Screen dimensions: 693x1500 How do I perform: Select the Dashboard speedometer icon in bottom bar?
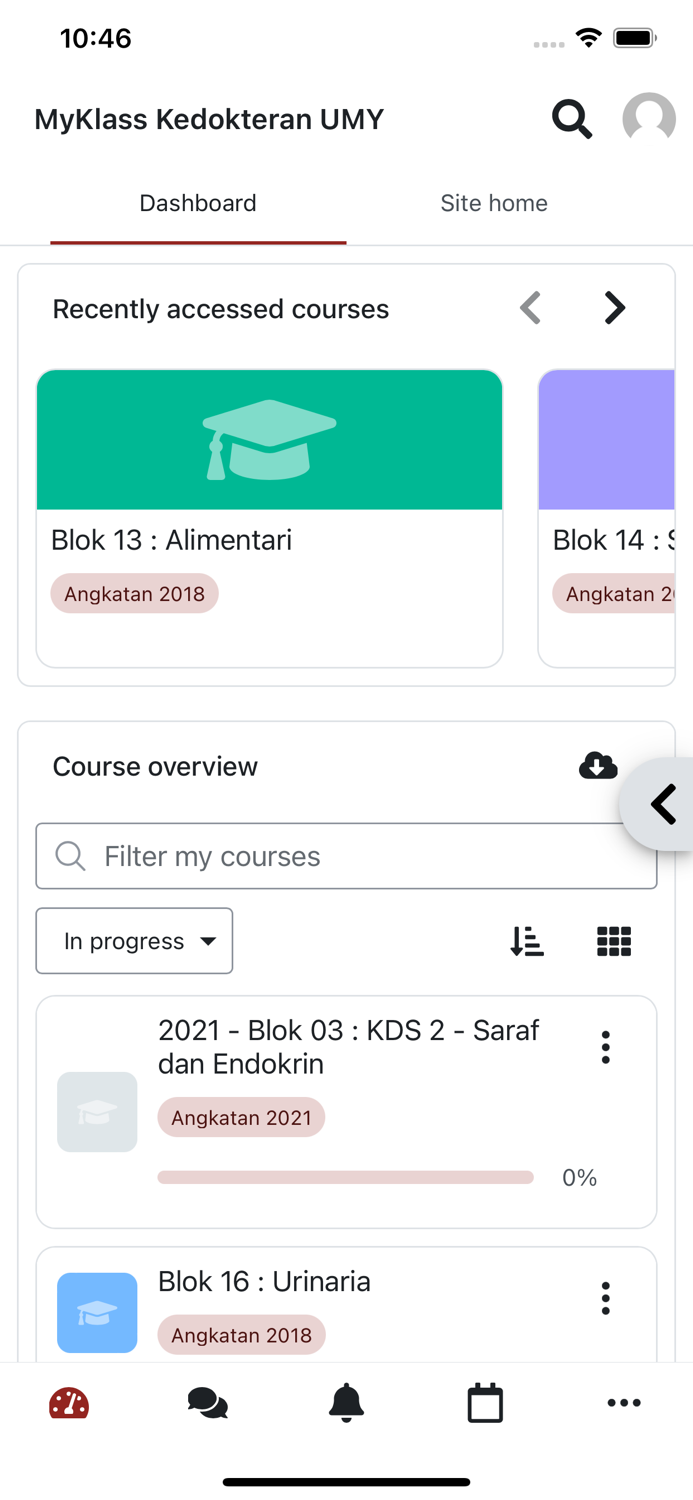[x=69, y=1403]
